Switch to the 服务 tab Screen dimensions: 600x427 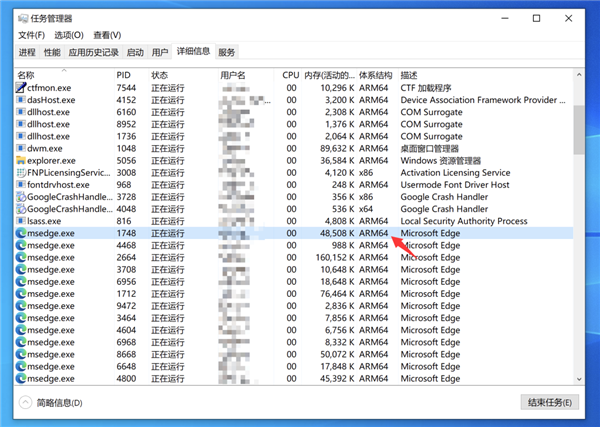(227, 52)
